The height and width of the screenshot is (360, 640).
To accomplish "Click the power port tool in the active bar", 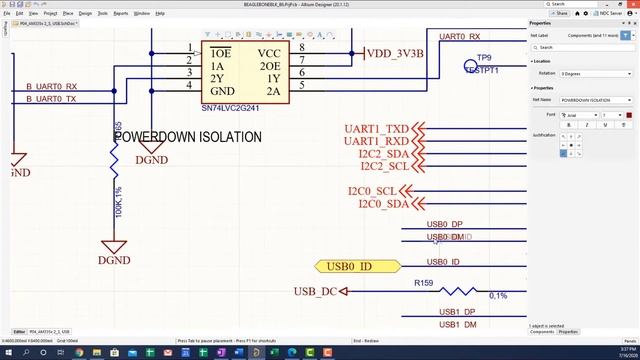I will coord(269,35).
